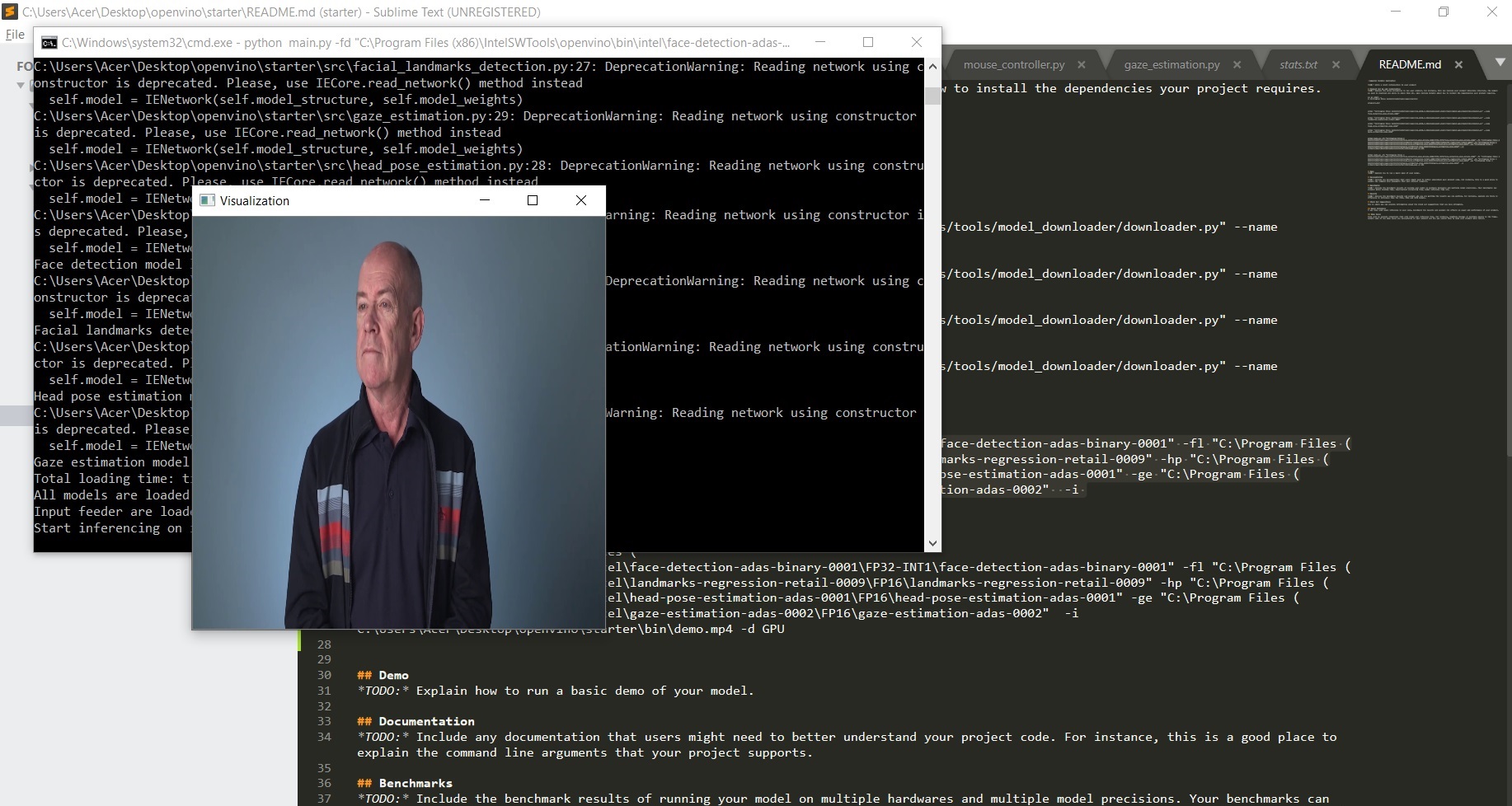The image size is (1512, 806).
Task: Click 'Face detection model' line in cmd
Action: pyautogui.click(x=112, y=265)
